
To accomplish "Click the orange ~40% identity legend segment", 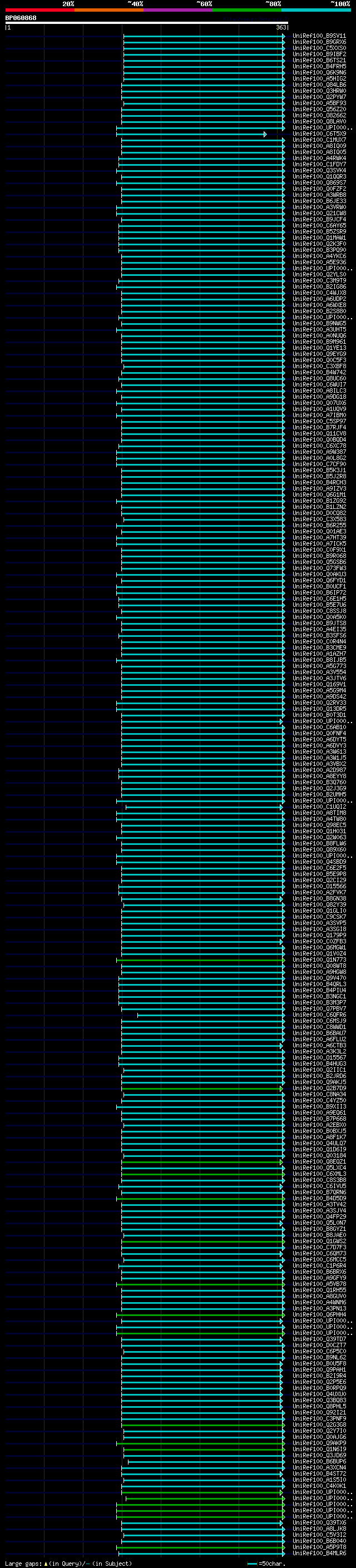I will point(109,10).
